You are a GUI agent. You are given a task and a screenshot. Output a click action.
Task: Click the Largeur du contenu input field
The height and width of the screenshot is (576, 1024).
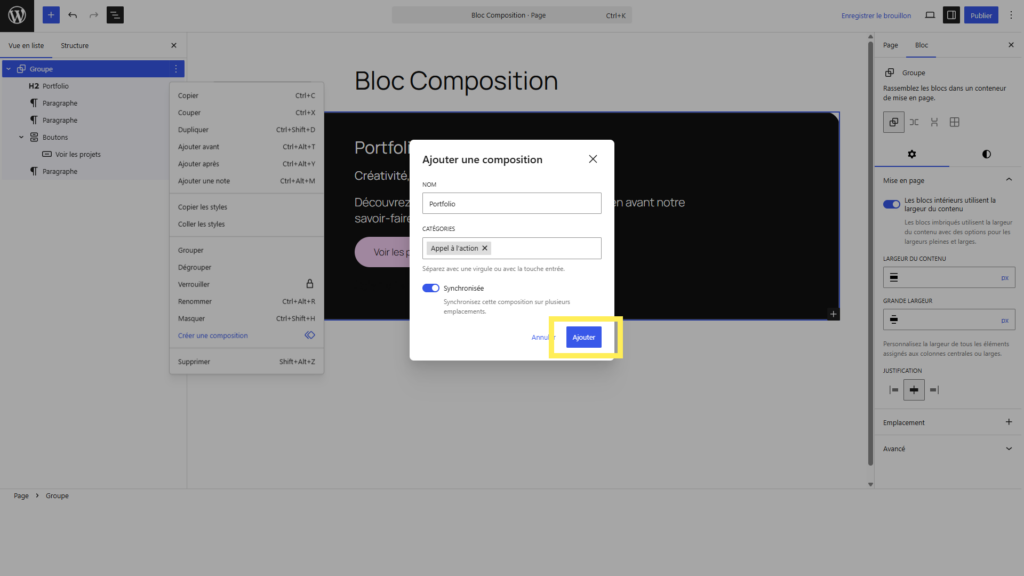click(x=948, y=278)
